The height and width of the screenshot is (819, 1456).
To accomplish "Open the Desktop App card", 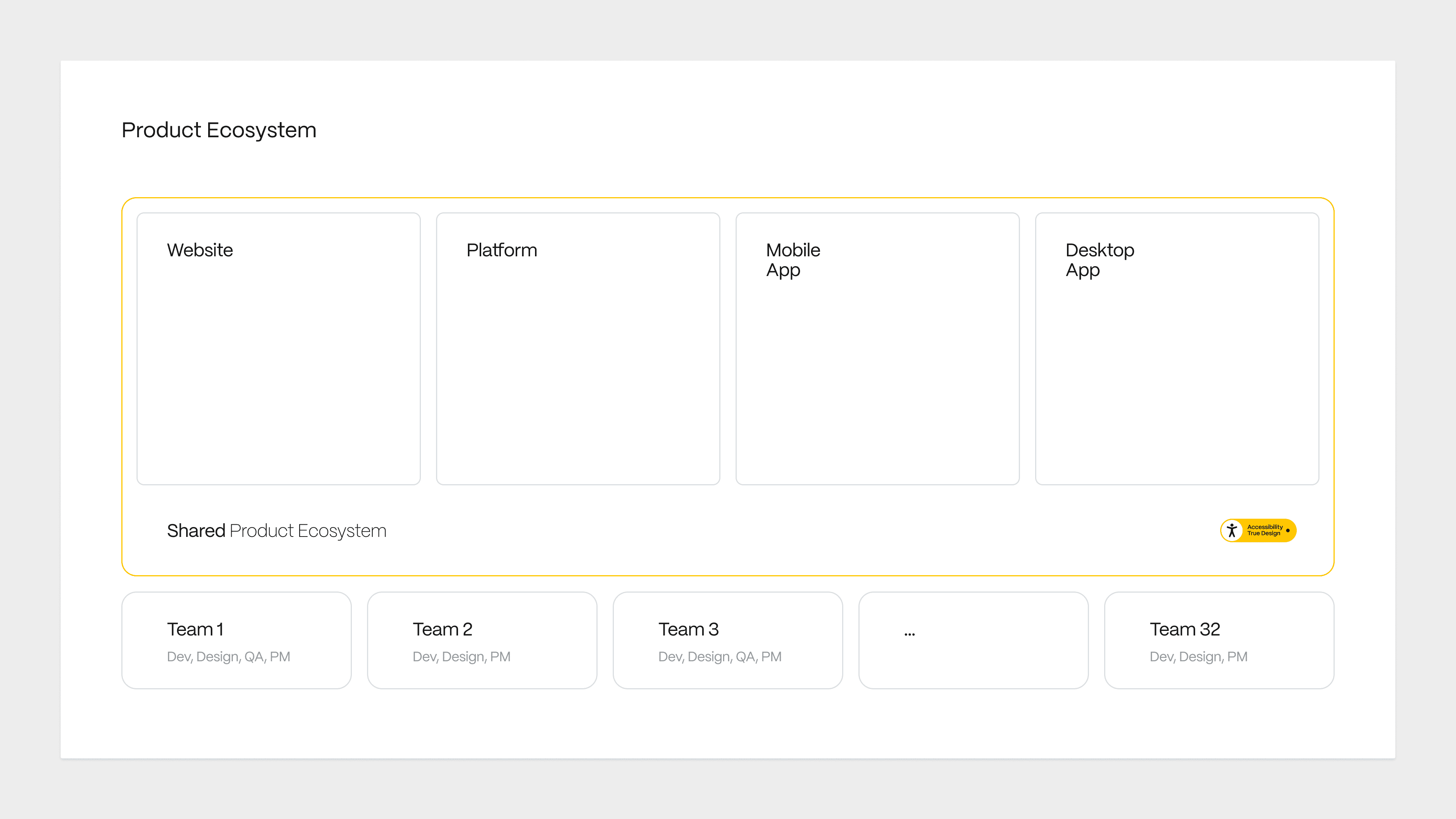I will [1177, 348].
